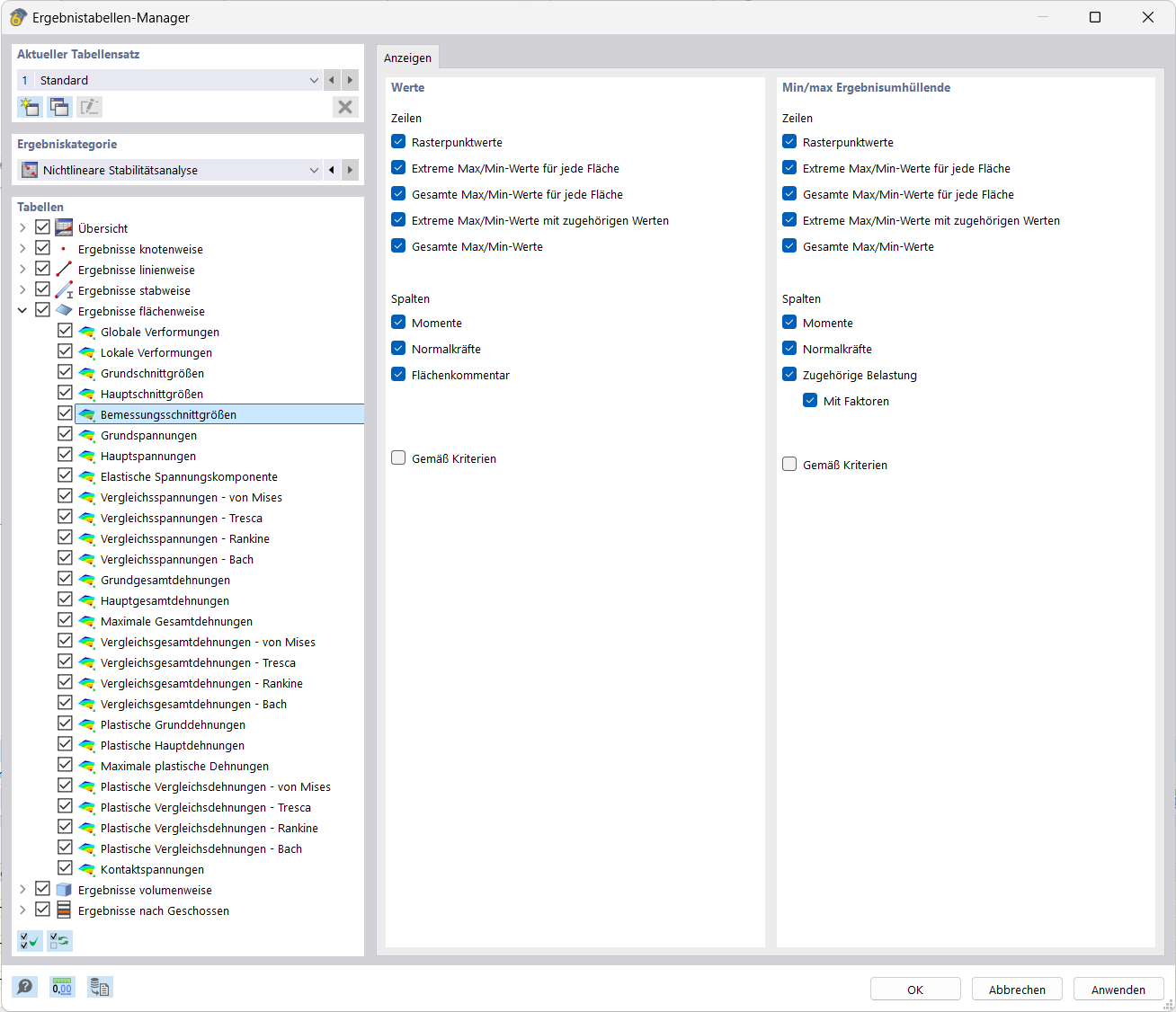Open the data export options

tap(99, 987)
